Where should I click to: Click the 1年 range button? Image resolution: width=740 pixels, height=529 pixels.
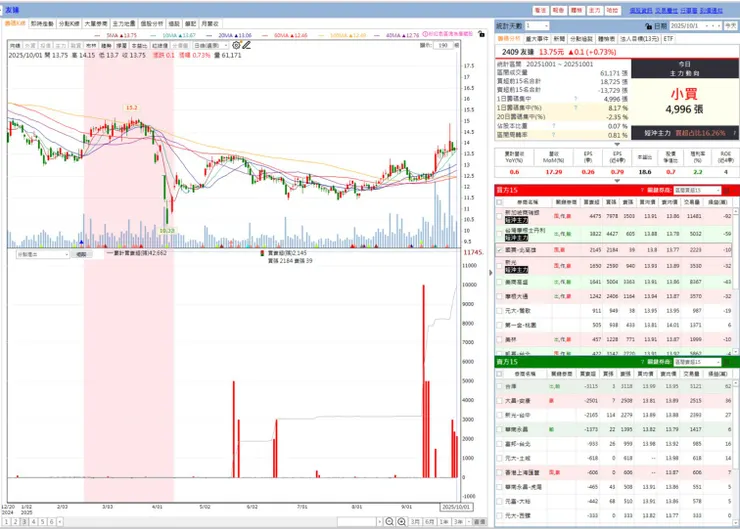(x=444, y=521)
